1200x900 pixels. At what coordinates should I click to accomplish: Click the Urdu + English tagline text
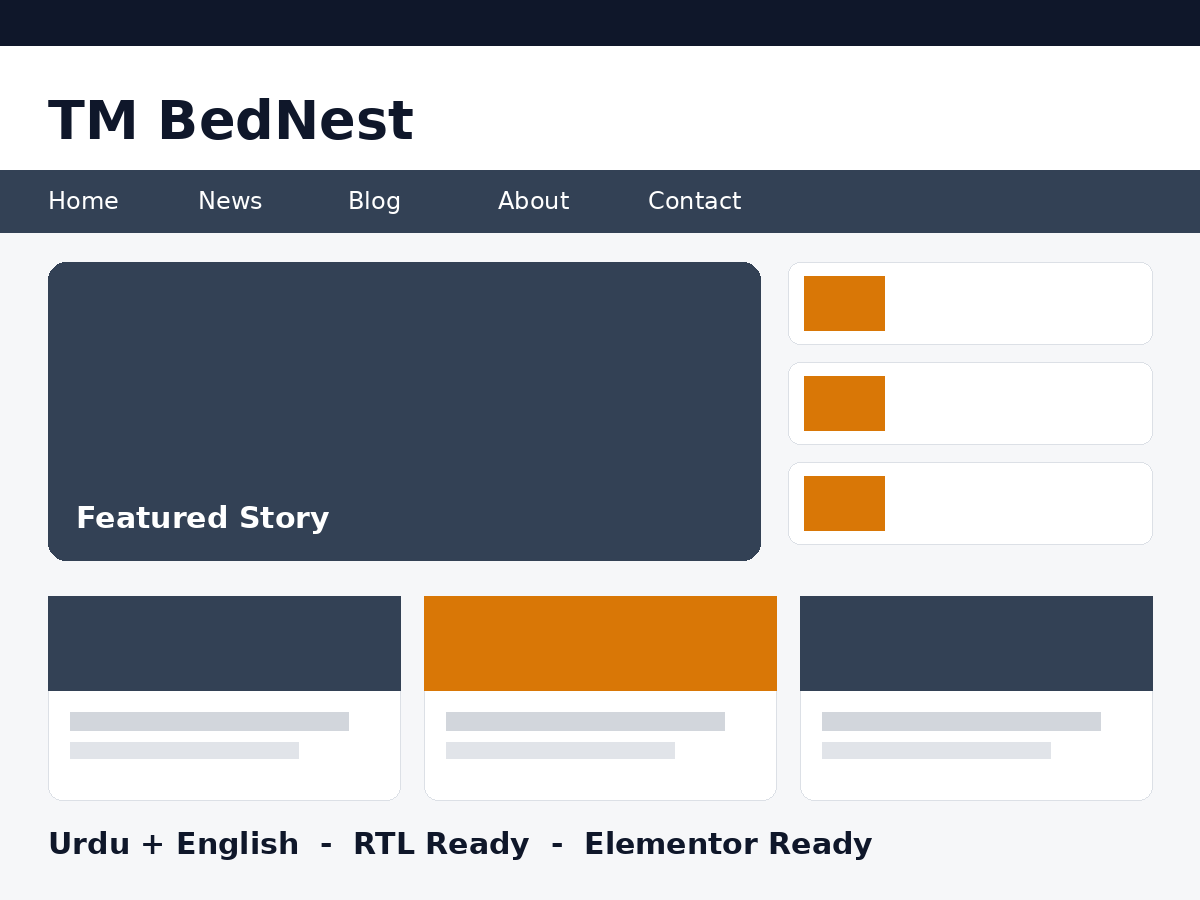[x=460, y=844]
